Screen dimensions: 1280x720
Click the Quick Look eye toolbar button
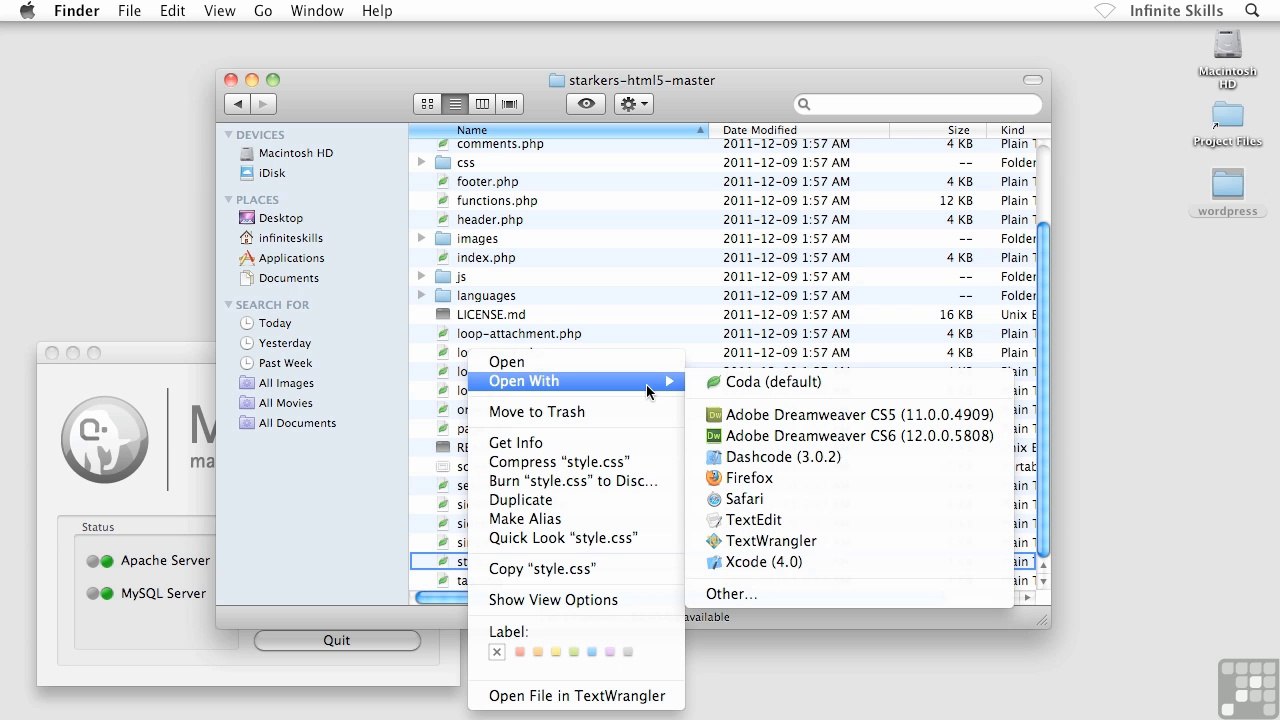coord(586,104)
